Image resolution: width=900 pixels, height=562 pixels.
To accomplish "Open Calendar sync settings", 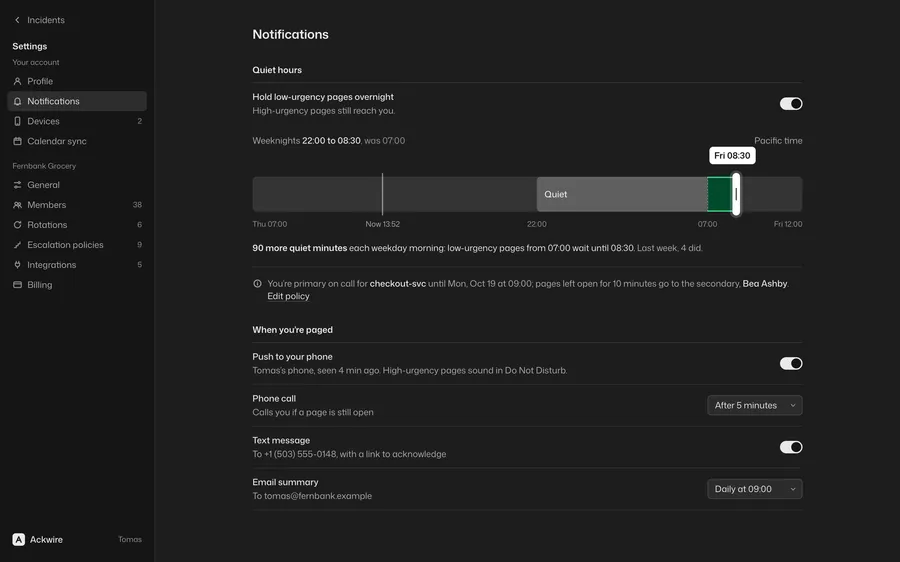I will [x=77, y=141].
